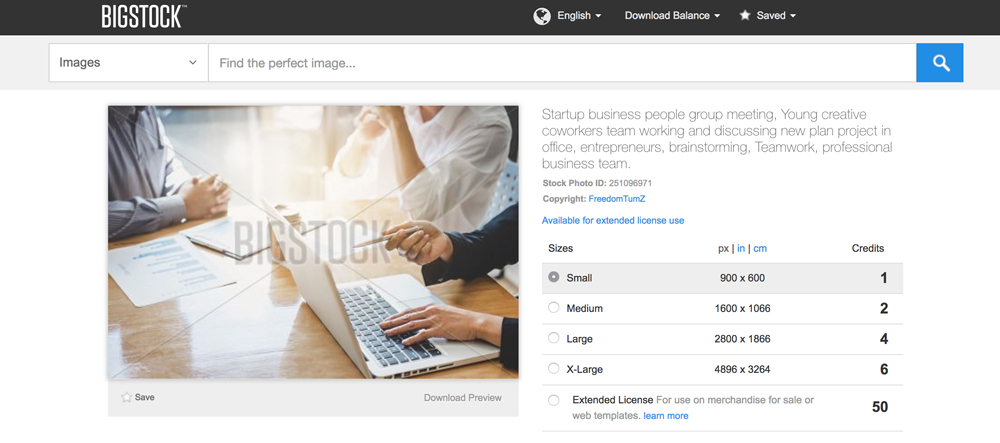Click the 50 credits value

[x=879, y=407]
